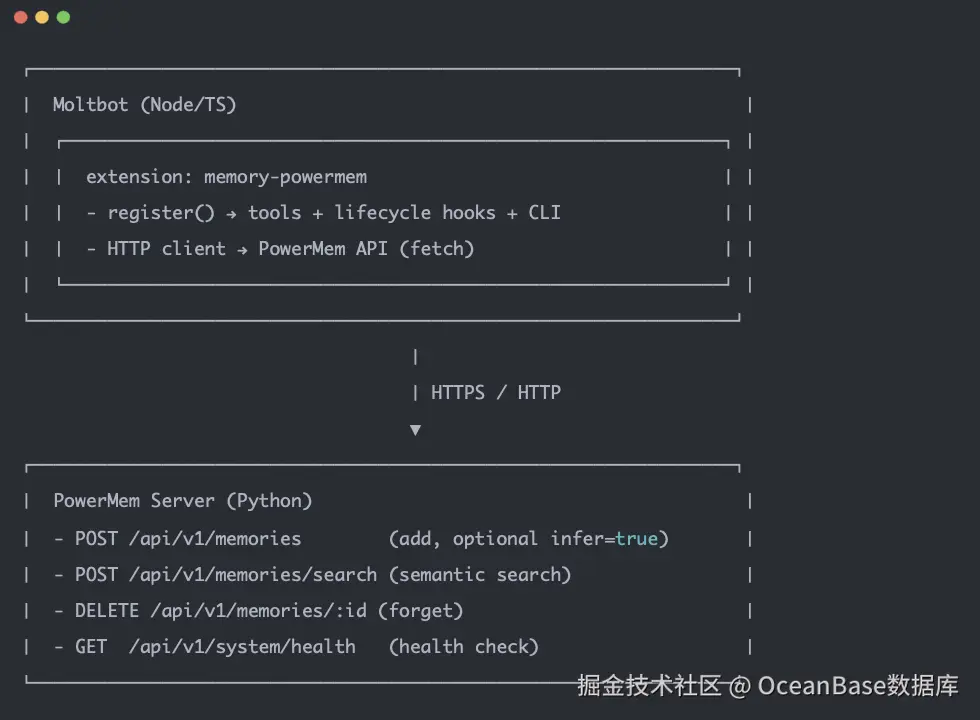Click the "POST /api/v1/memories/search" endpoint
980x720 pixels.
226,575
